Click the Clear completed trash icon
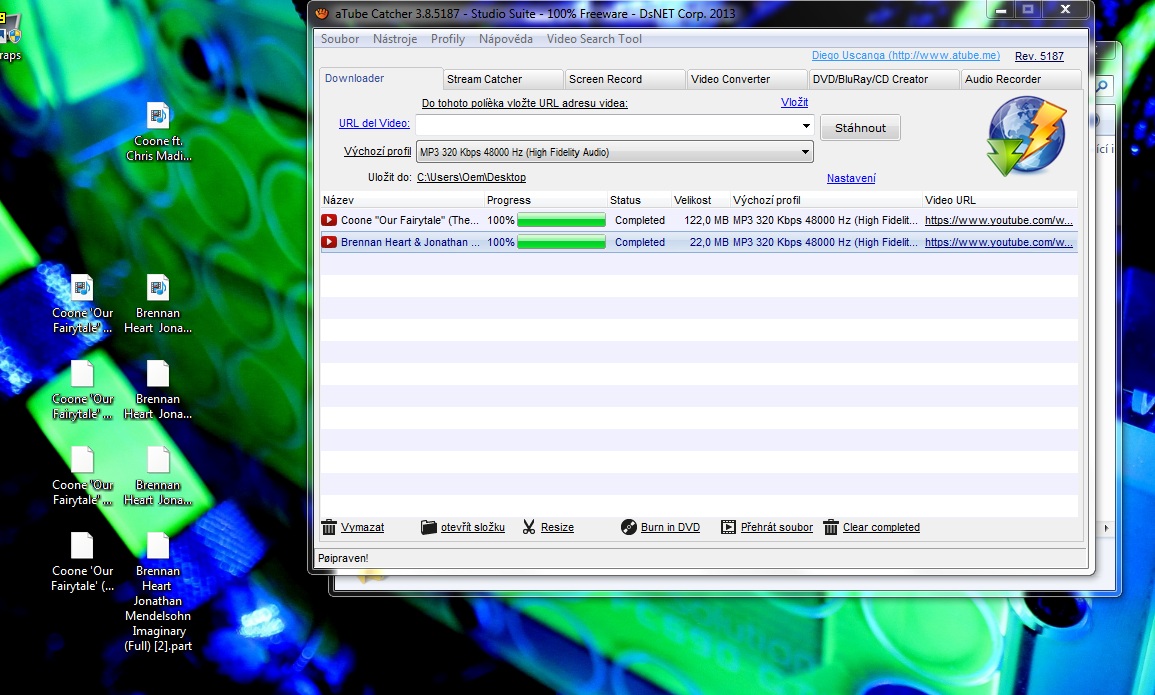This screenshot has height=695, width=1155. pos(831,527)
